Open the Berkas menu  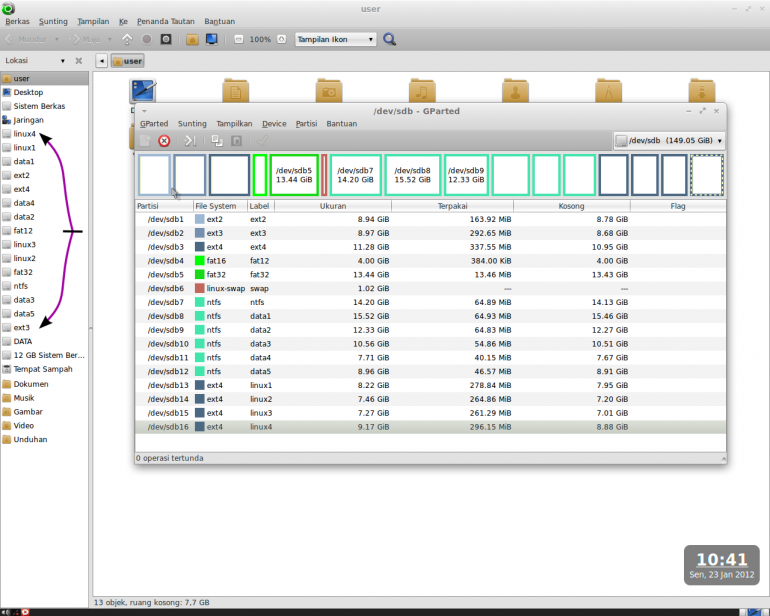click(17, 22)
